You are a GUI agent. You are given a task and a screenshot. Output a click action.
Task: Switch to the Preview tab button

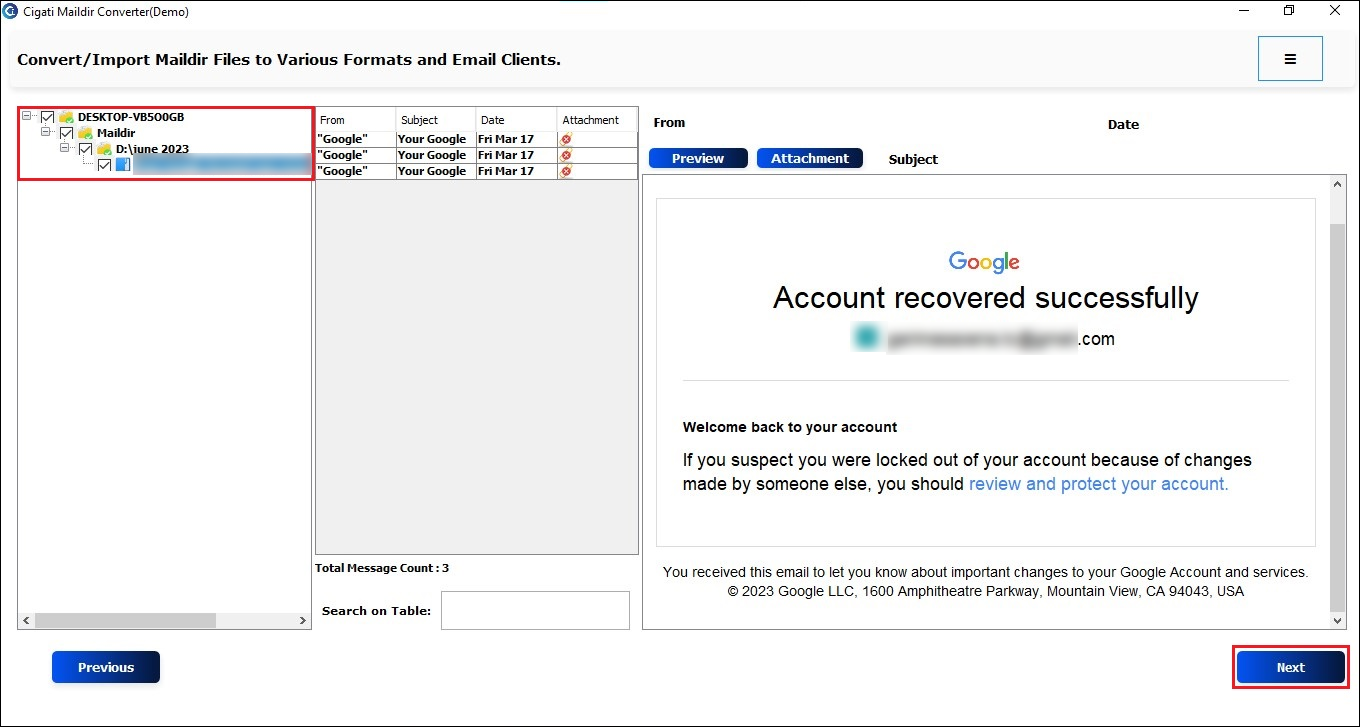tap(698, 158)
